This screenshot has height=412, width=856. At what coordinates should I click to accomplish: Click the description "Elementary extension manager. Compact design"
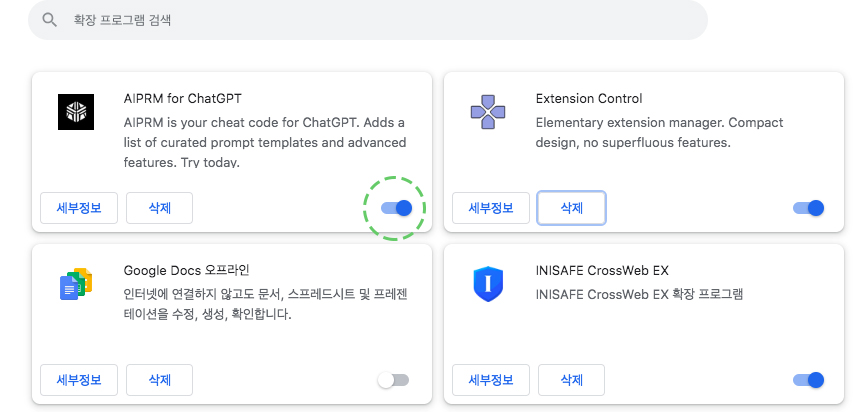tap(659, 133)
